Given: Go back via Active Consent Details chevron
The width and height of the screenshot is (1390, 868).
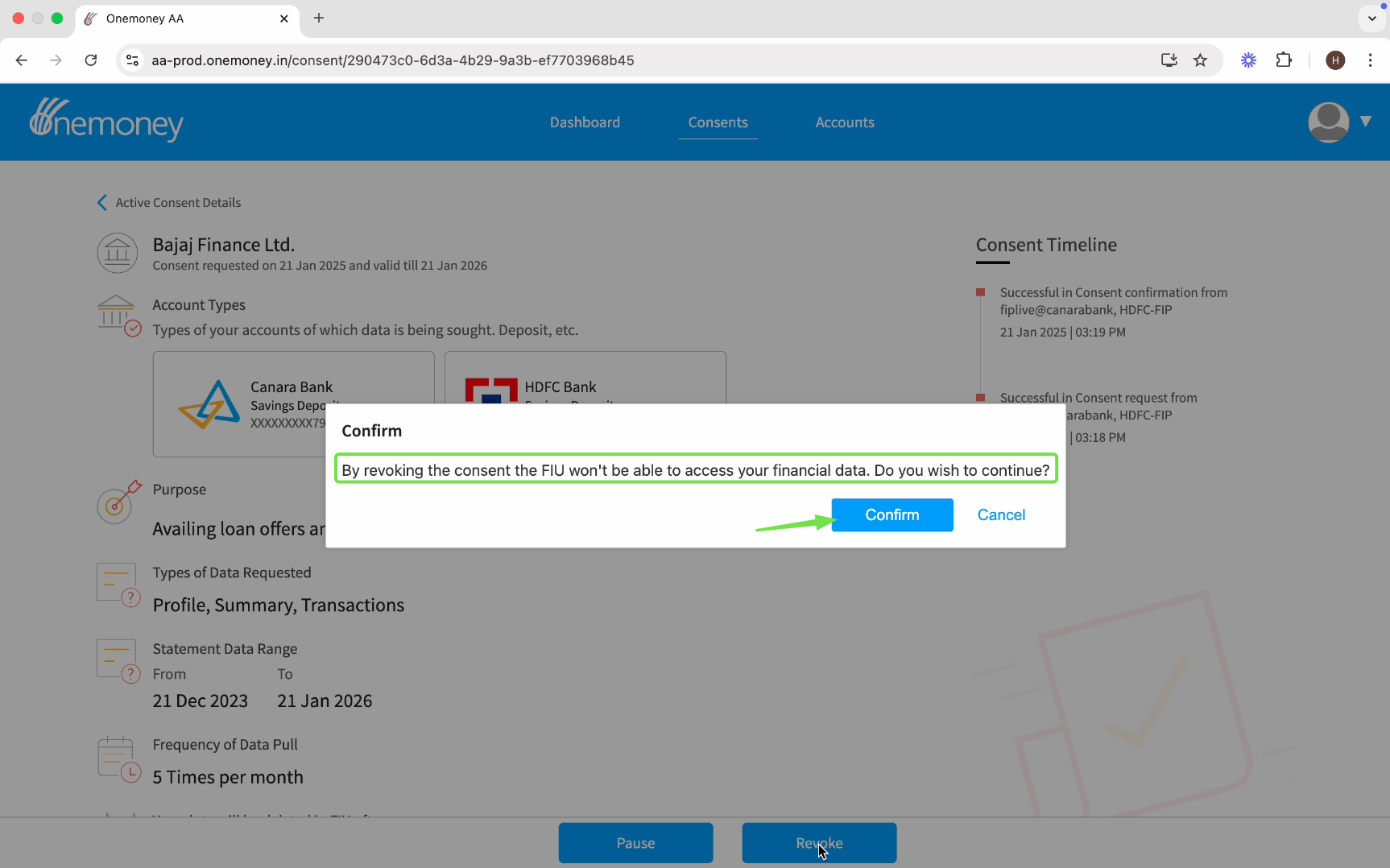Looking at the screenshot, I should tap(102, 203).
